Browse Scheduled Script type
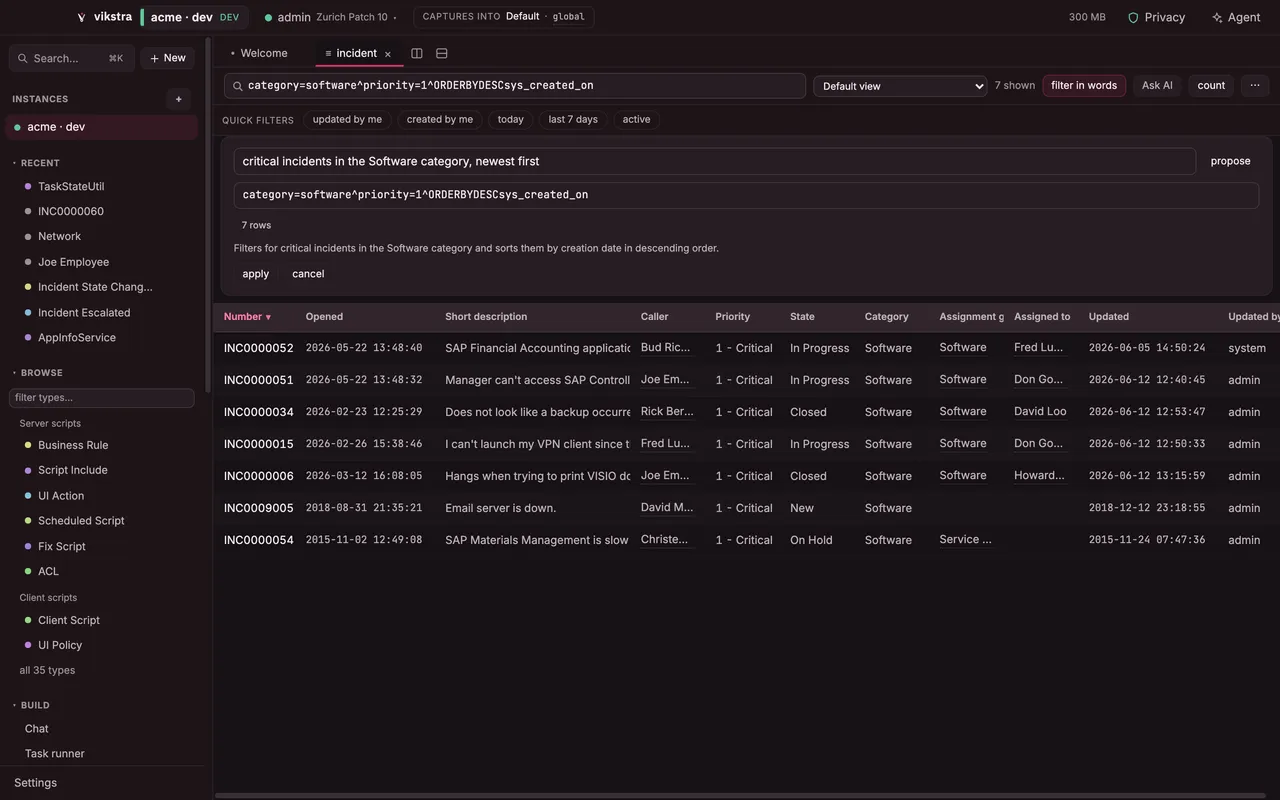Screen dimensions: 1280x800 coord(81,521)
